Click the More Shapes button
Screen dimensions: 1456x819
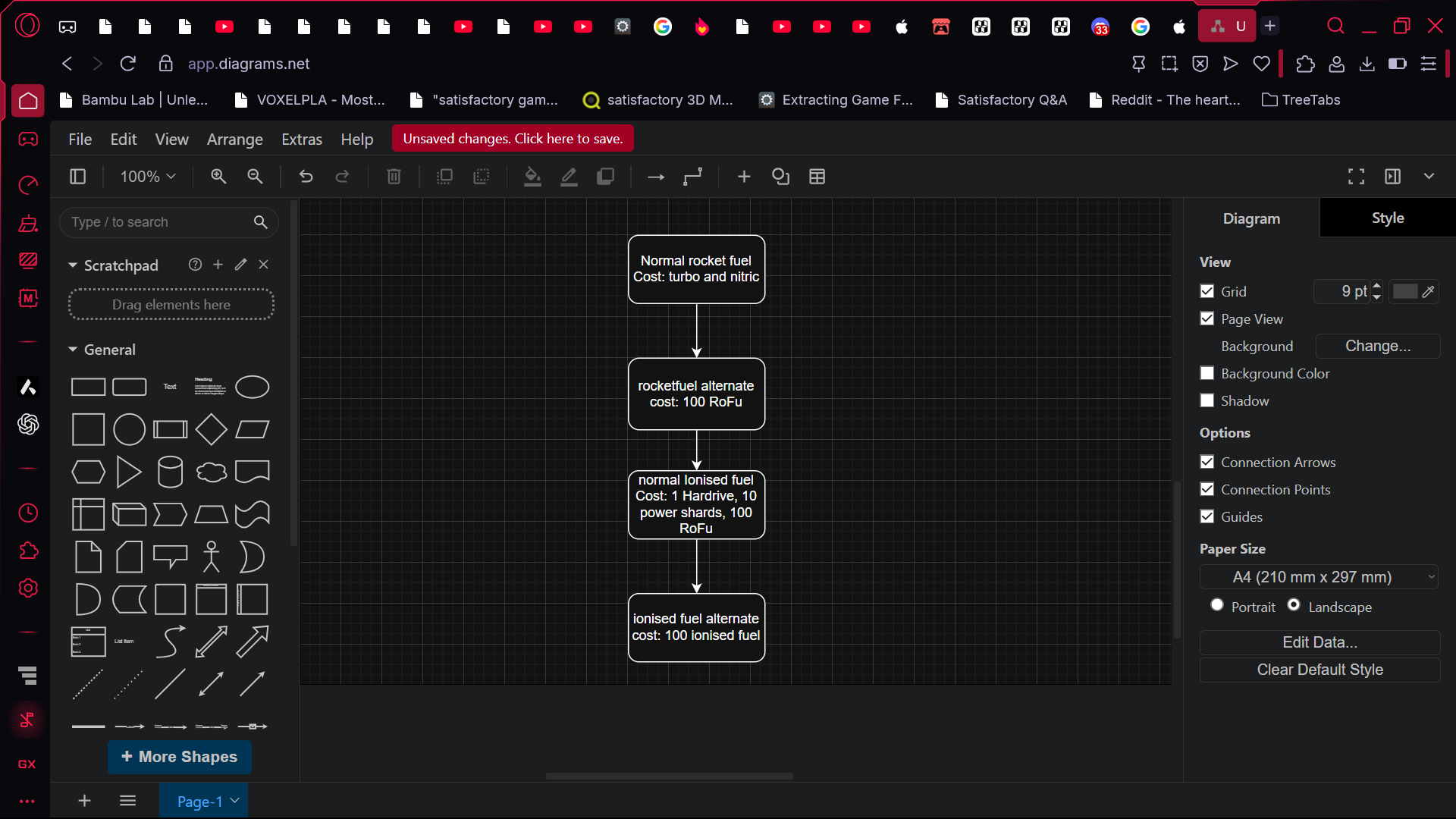click(x=180, y=757)
